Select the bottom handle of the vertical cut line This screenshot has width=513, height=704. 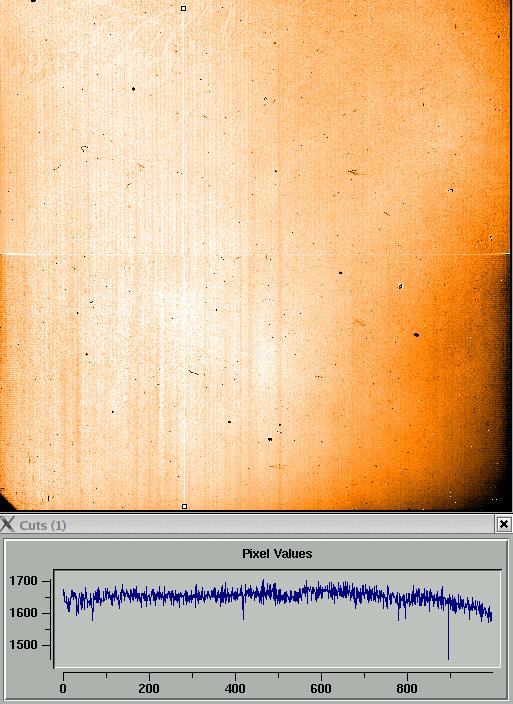click(184, 506)
